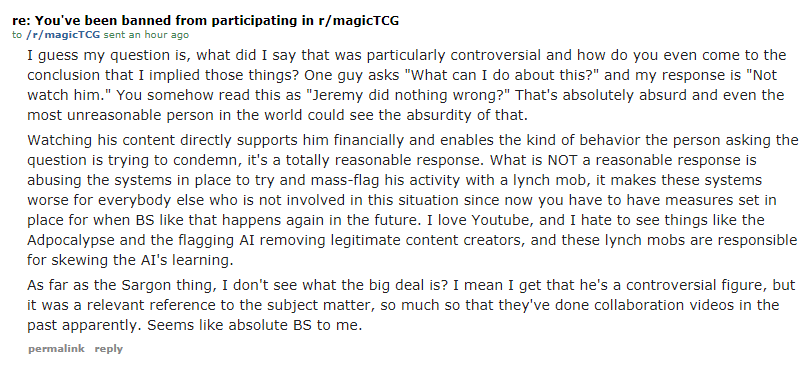This screenshot has width=811, height=368.
Task: Click the reply link under the message
Action: [109, 348]
